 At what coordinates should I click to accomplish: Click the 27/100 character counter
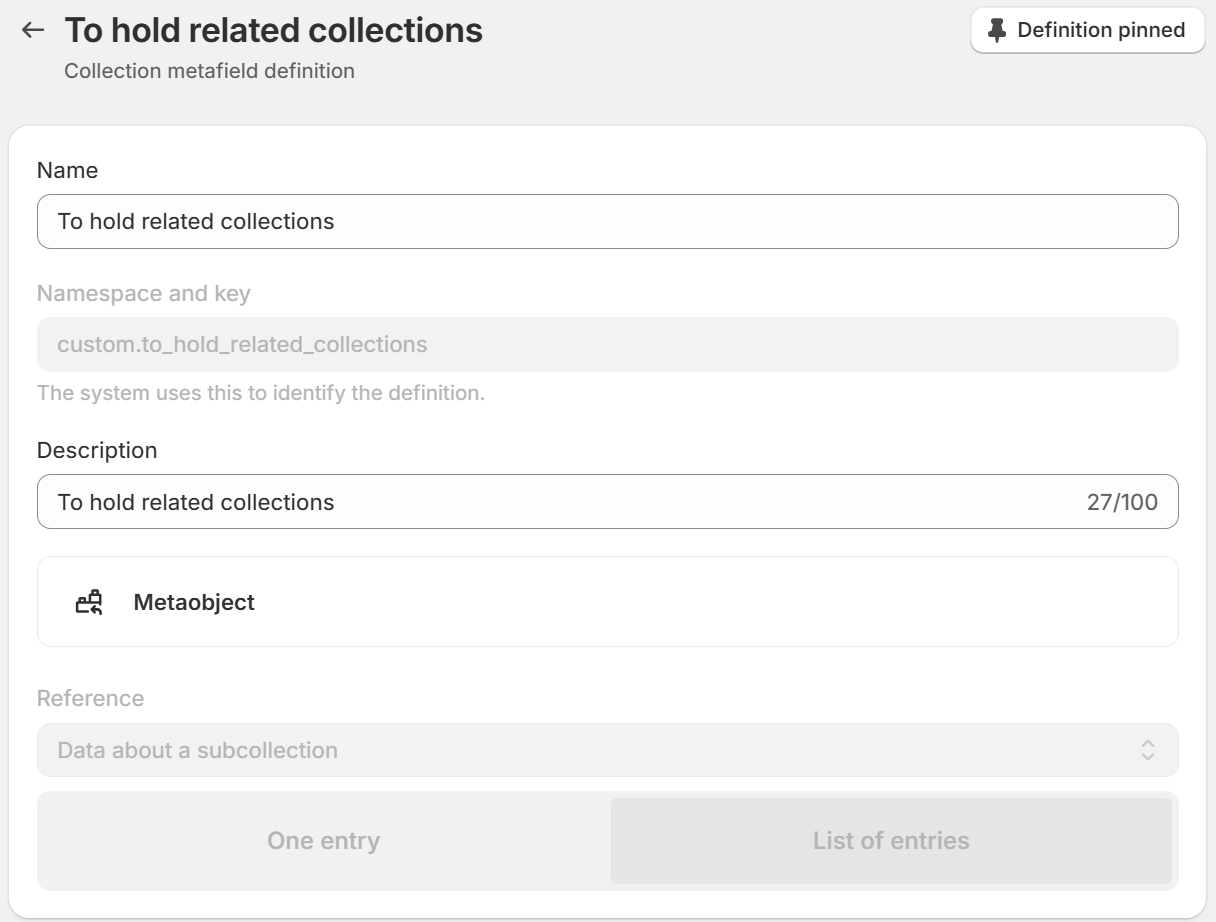1122,502
